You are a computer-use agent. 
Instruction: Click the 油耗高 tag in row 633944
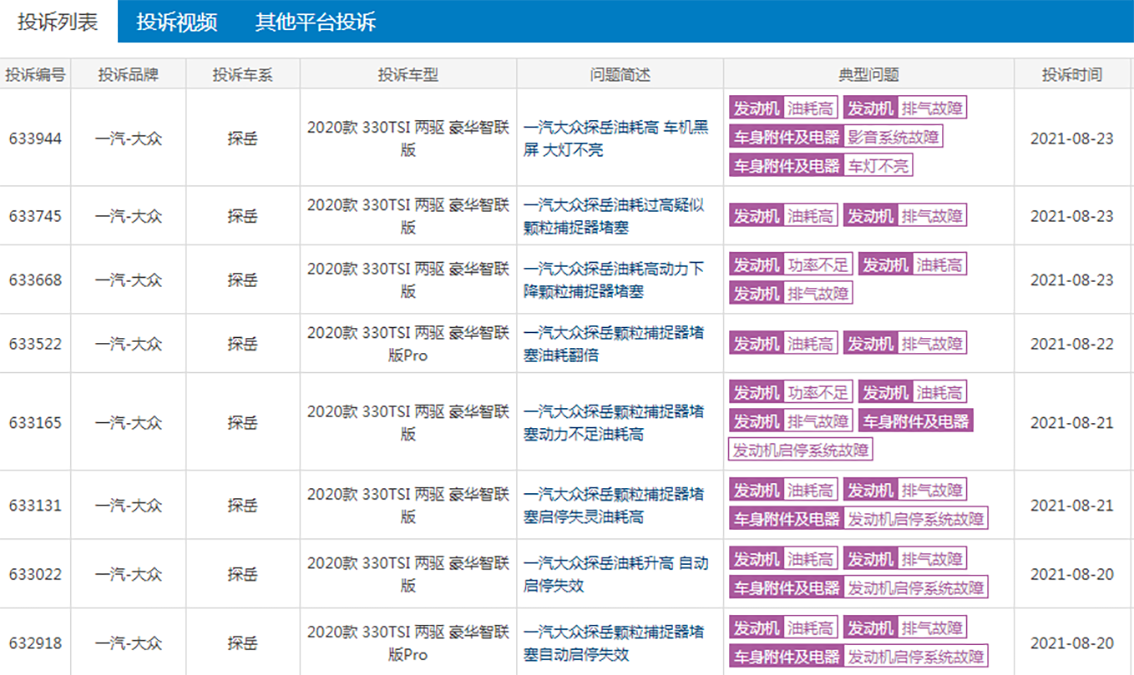810,108
